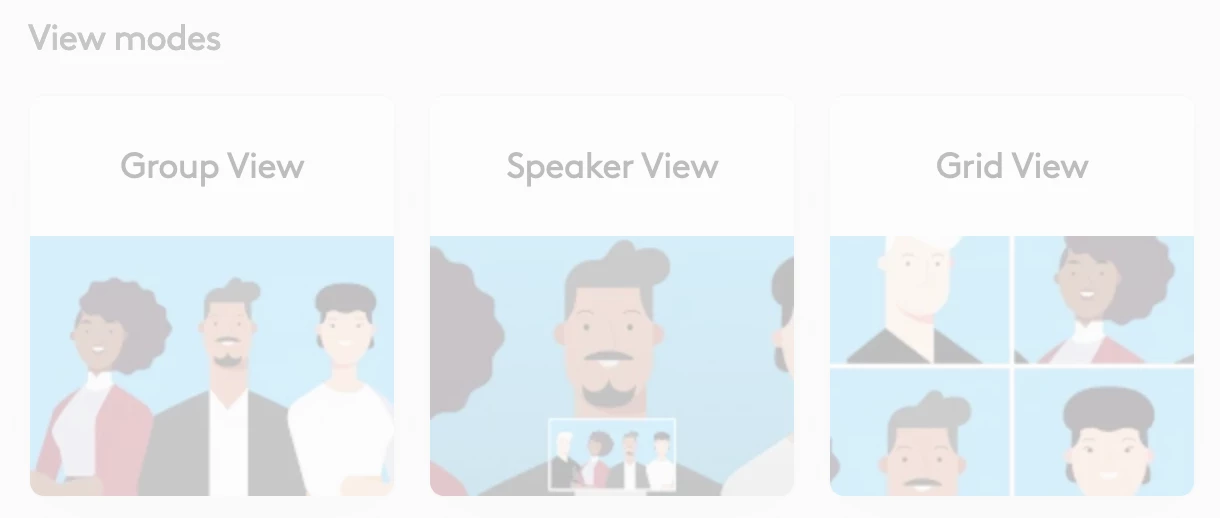The width and height of the screenshot is (1220, 518).
Task: Select the Speaker View card
Action: pos(612,296)
